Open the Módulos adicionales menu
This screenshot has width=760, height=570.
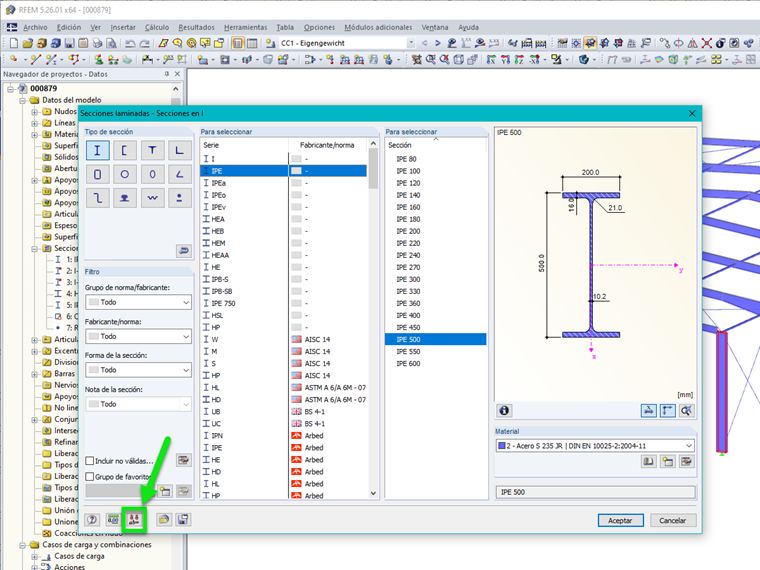[x=378, y=27]
